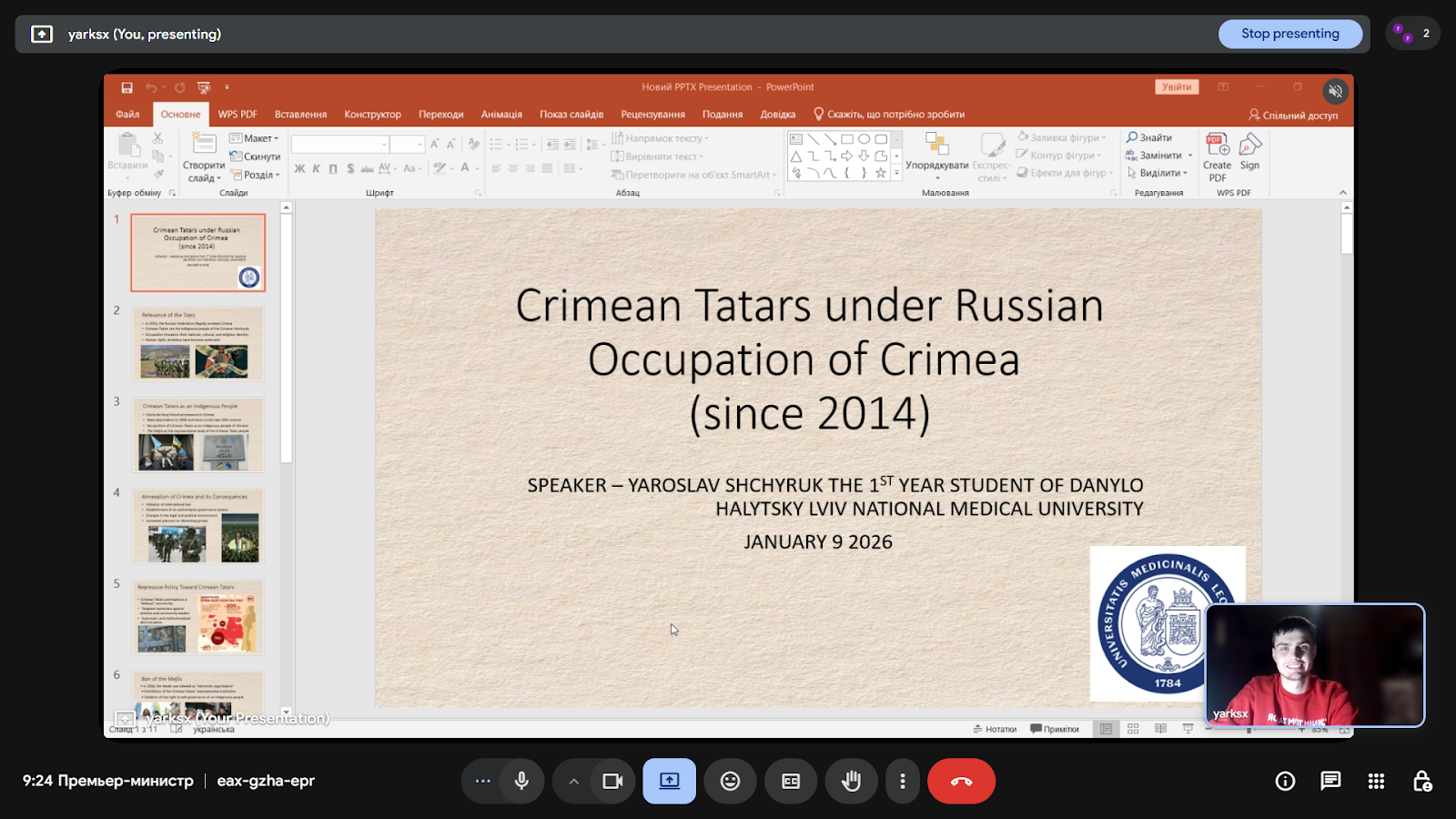Open the three-dot more options menu
This screenshot has height=819, width=1456.
pyautogui.click(x=902, y=781)
